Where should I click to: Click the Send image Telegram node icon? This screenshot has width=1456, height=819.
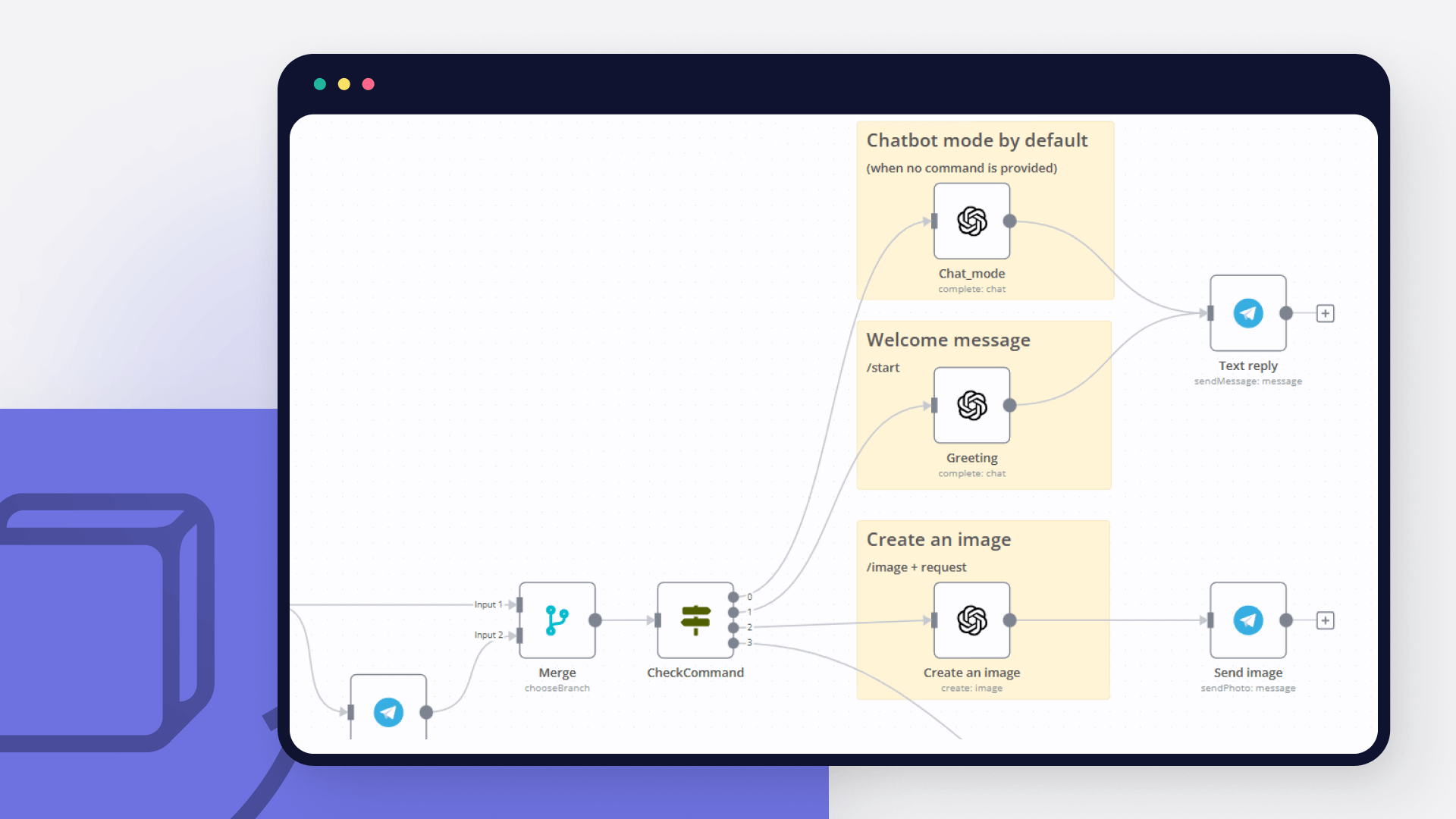point(1247,620)
